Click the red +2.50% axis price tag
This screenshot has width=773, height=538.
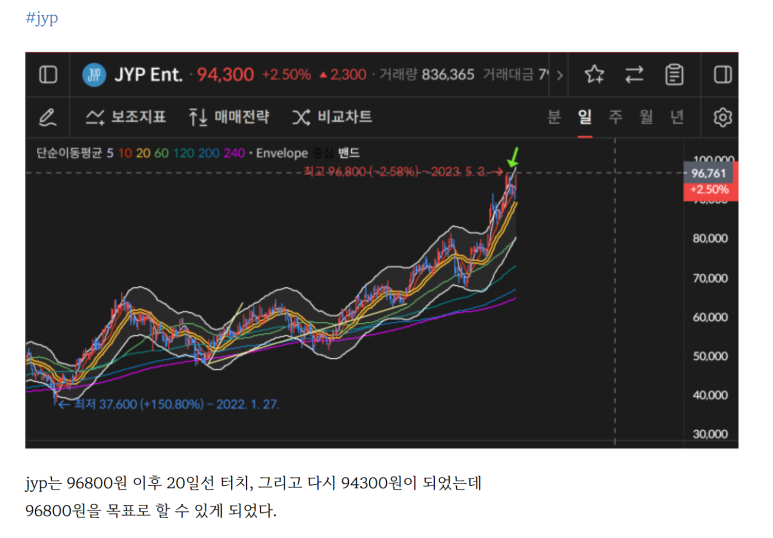[709, 190]
